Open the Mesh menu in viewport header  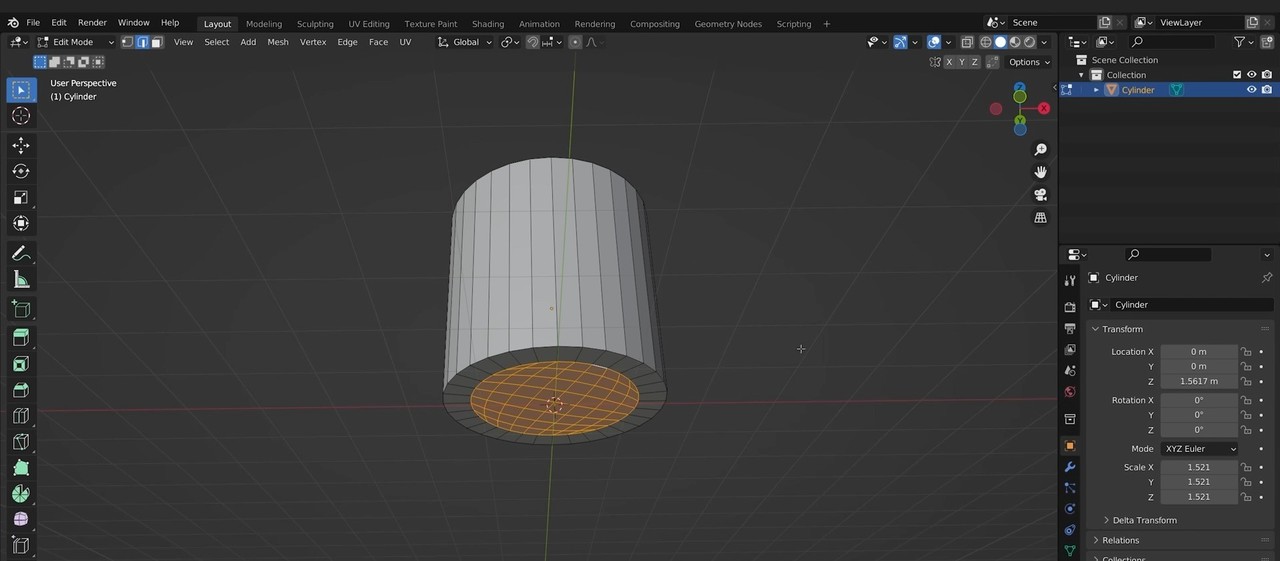tap(278, 42)
